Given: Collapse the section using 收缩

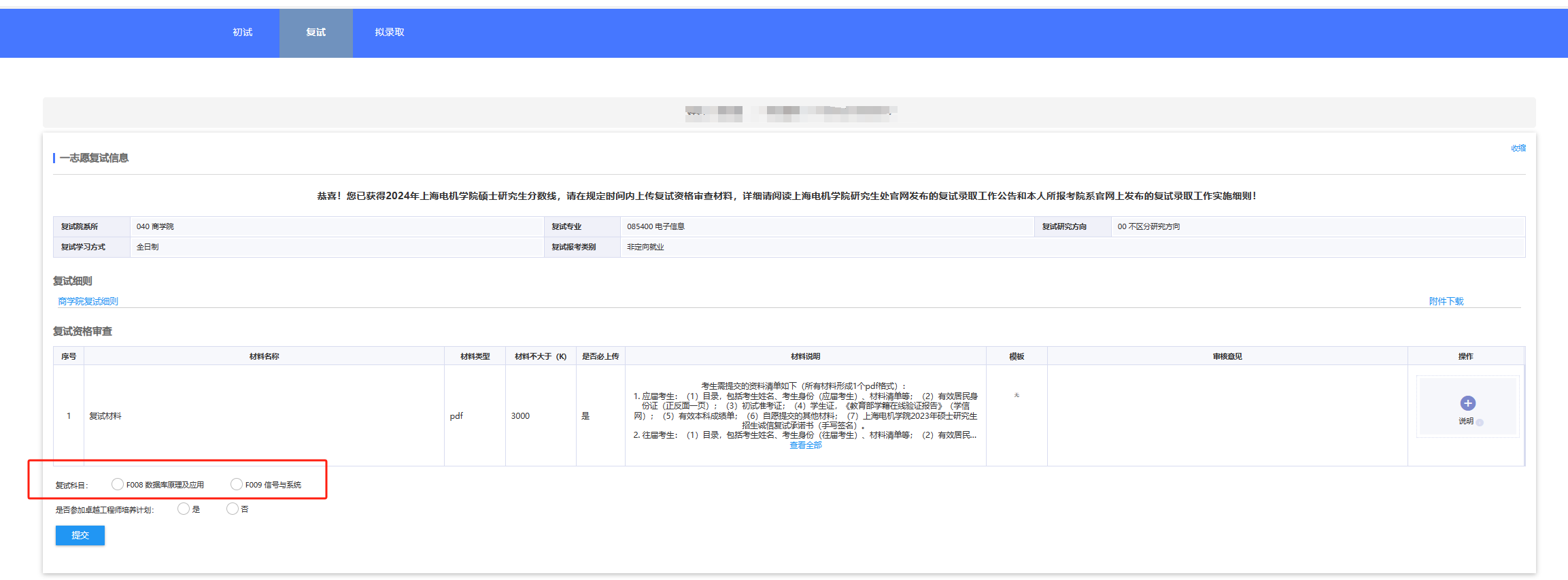Looking at the screenshot, I should [1518, 148].
